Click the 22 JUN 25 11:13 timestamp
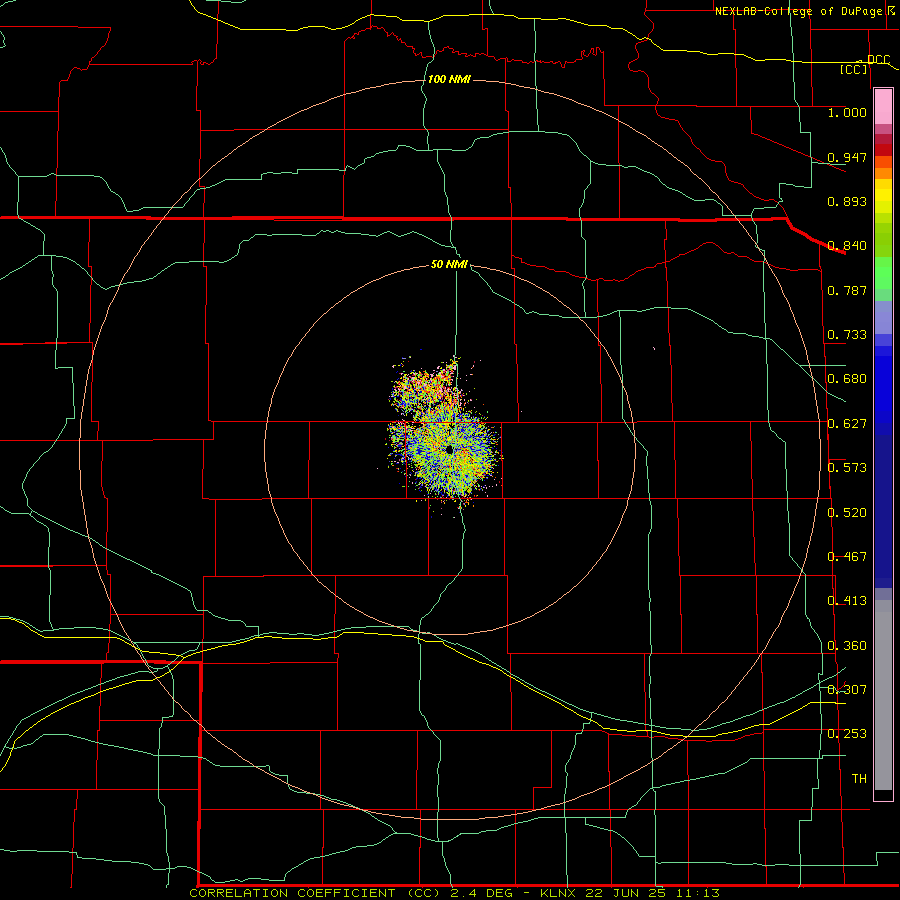The image size is (900, 900). [x=653, y=893]
